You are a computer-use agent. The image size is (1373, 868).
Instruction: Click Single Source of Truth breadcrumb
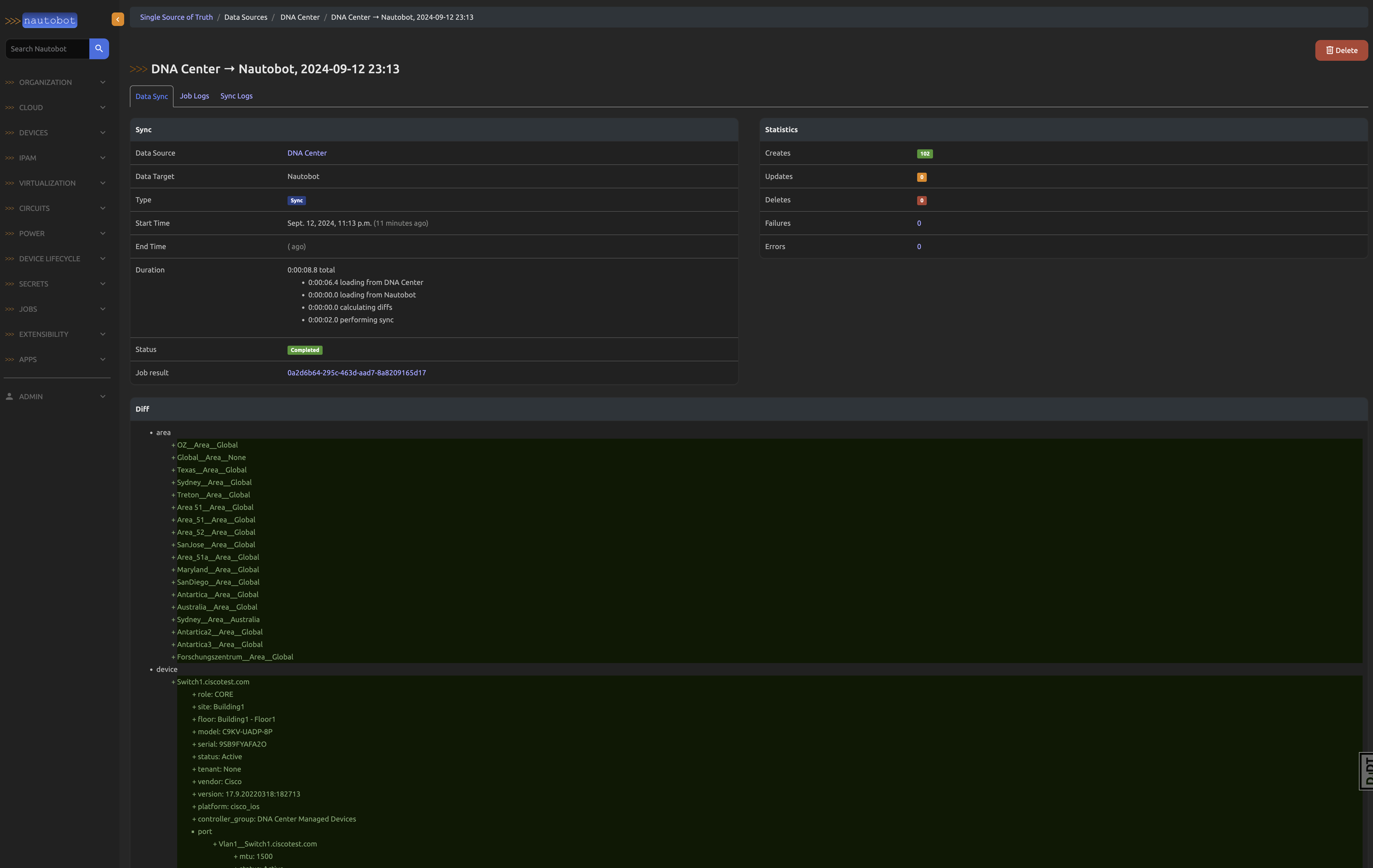176,17
